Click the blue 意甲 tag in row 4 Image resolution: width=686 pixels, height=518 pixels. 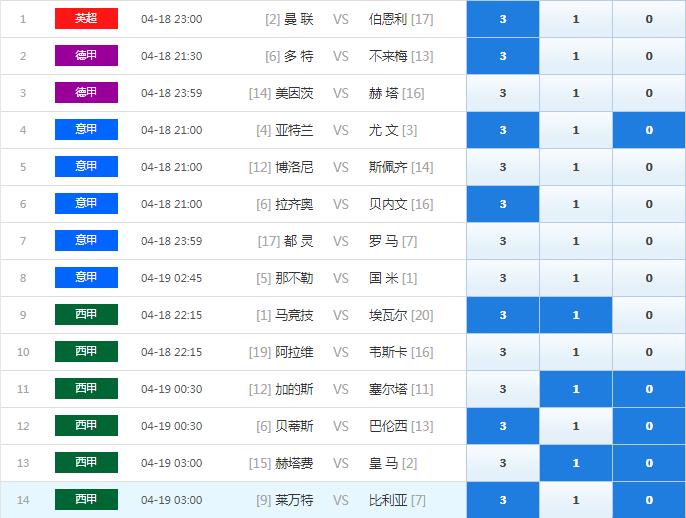(x=86, y=130)
